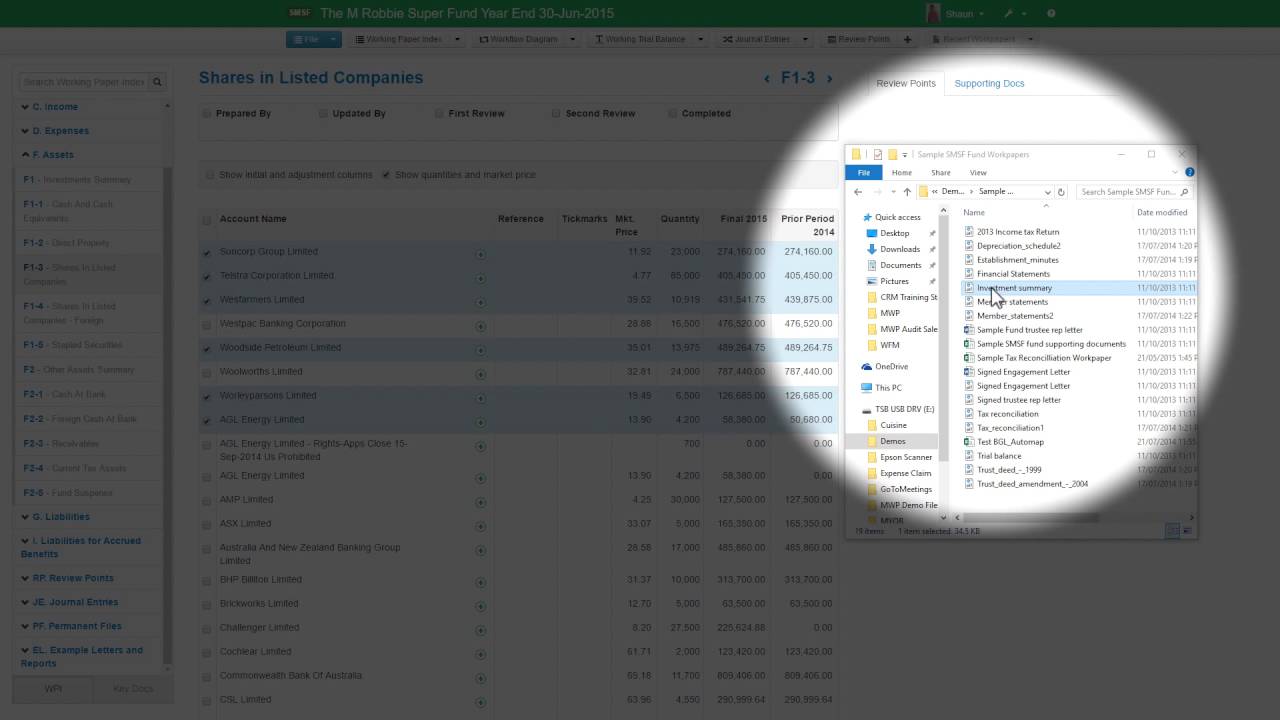Click the search magnifier in Working Paper Index
The image size is (1280, 720).
pyautogui.click(x=157, y=82)
